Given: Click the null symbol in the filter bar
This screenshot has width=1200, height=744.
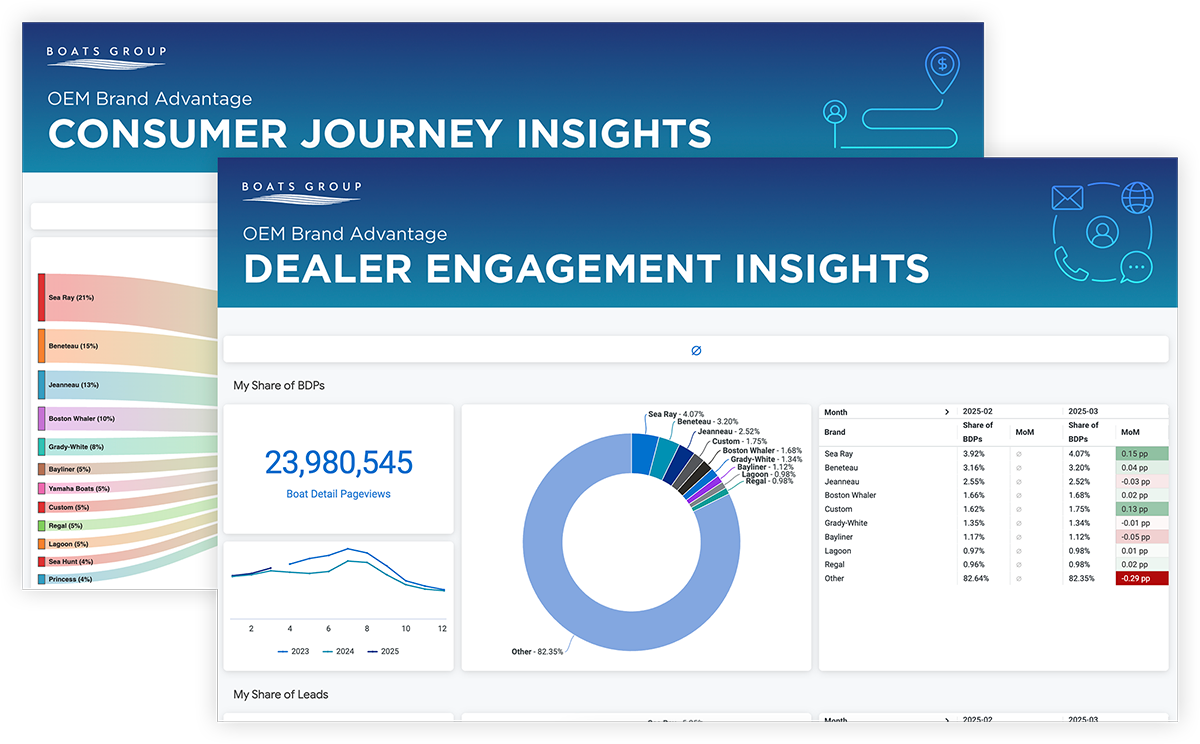Looking at the screenshot, I should tap(696, 350).
